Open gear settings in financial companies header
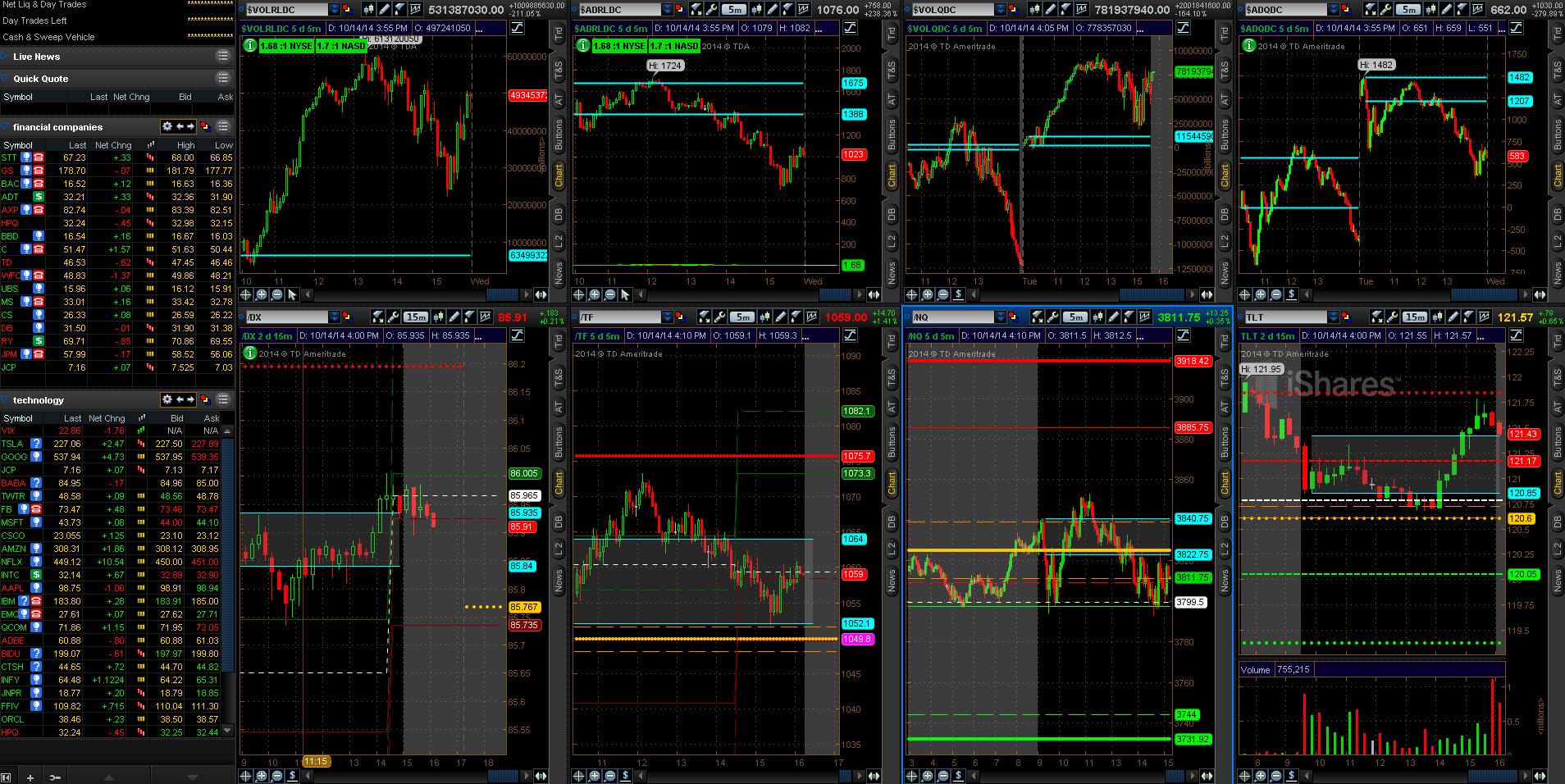Screen dimensions: 1565x784 (167, 126)
